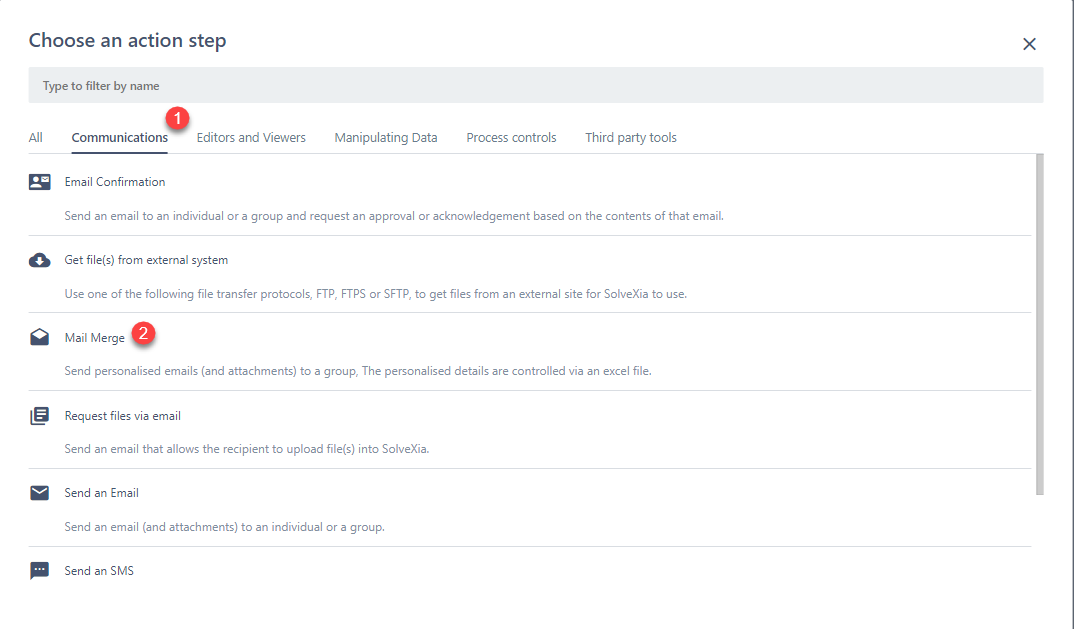Screen dimensions: 1074x629
Task: Select the Communications tab
Action: [x=120, y=138]
